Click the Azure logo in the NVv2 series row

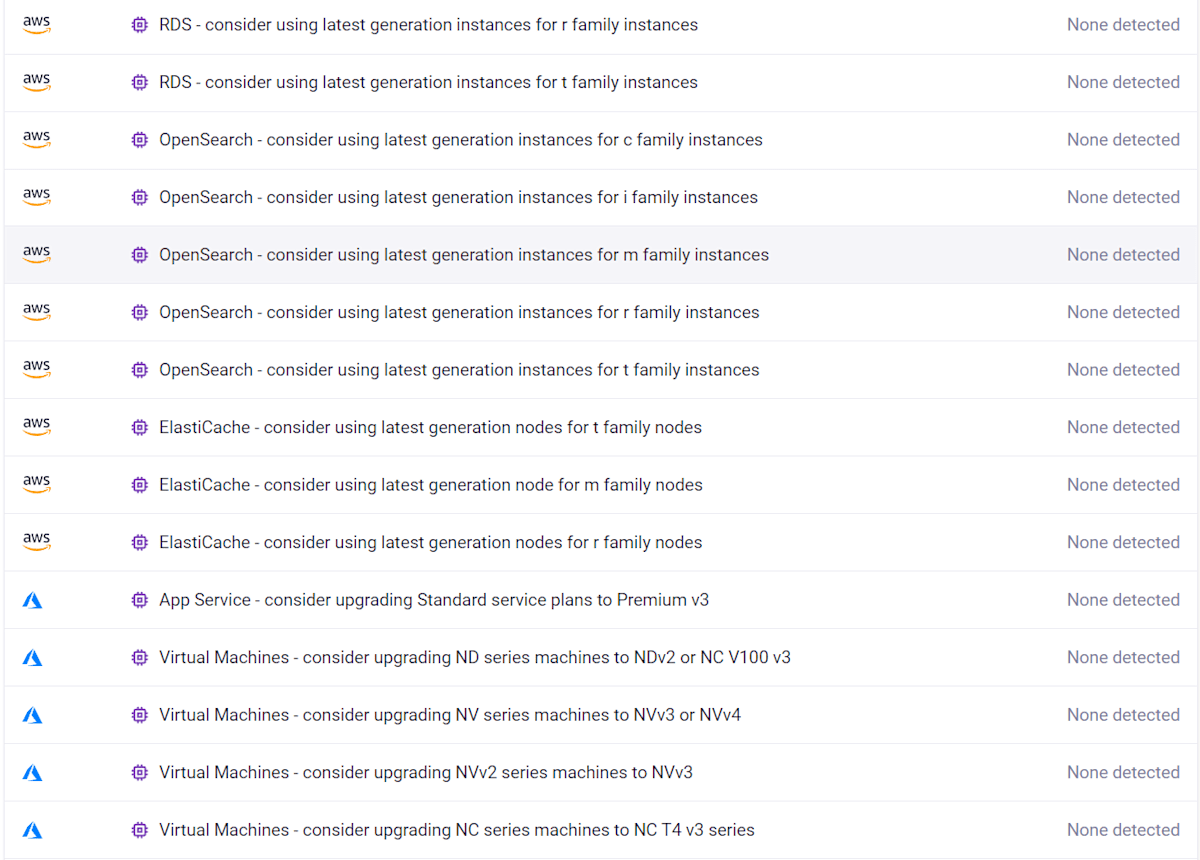tap(33, 773)
